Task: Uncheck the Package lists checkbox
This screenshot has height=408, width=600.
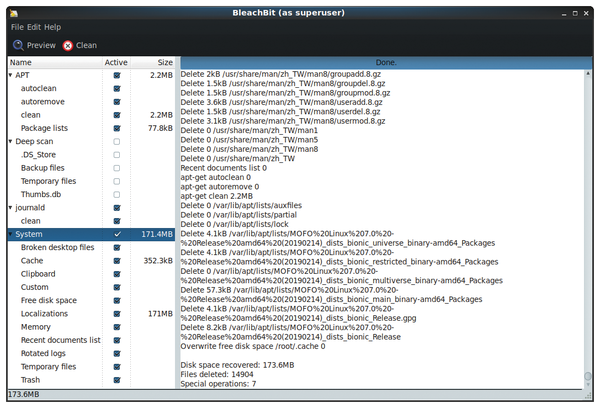Action: click(117, 128)
